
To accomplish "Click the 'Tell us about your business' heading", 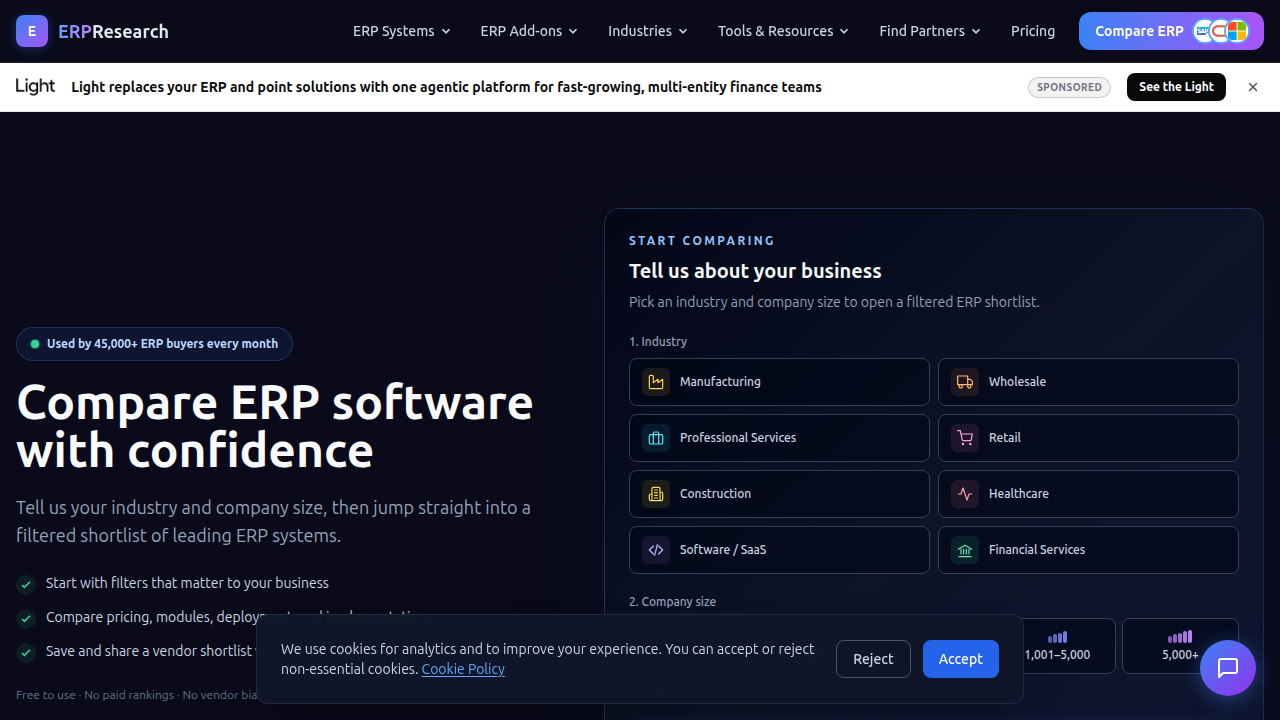I will tap(755, 271).
